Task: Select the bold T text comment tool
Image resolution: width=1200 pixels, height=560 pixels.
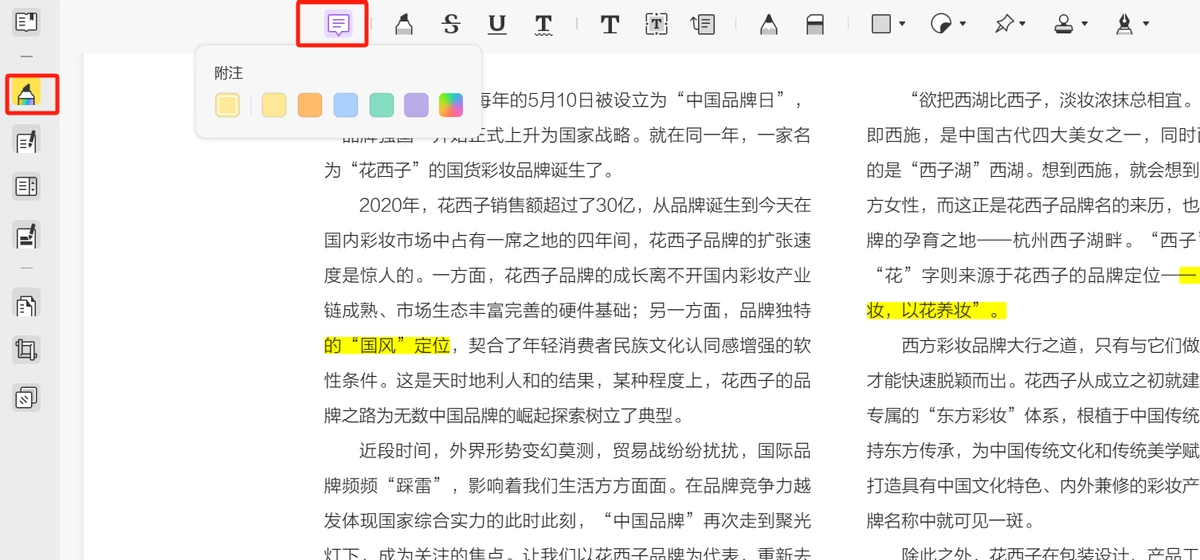Action: point(610,25)
